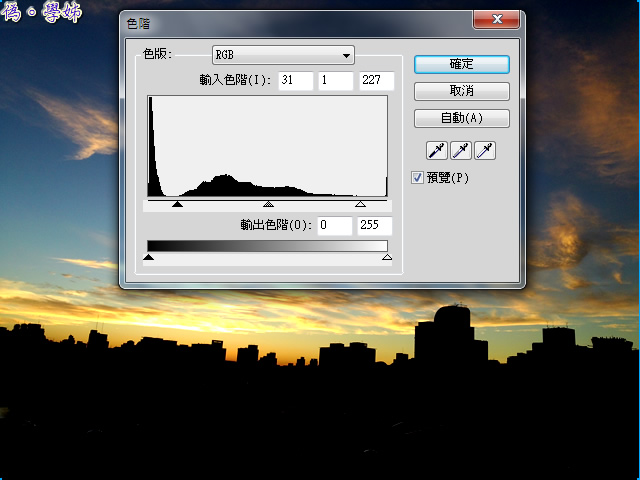Close the 色階 dialog

[496, 19]
